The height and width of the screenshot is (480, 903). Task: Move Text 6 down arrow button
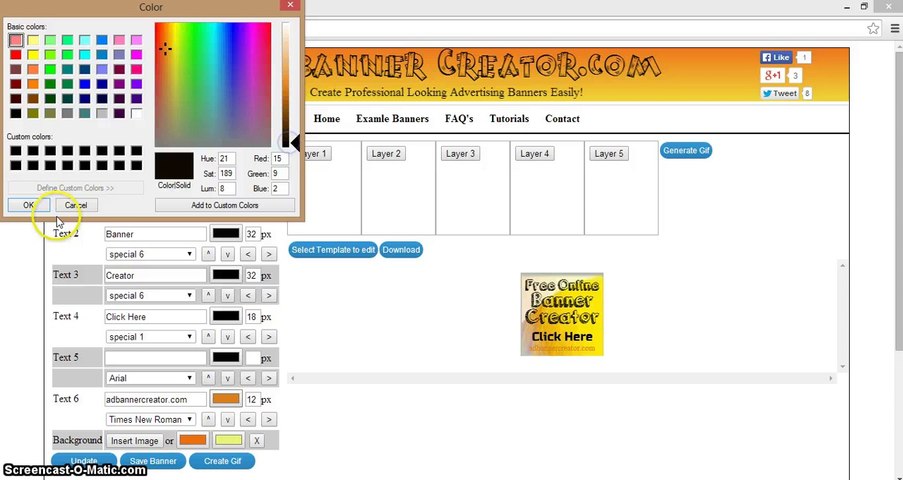[227, 419]
